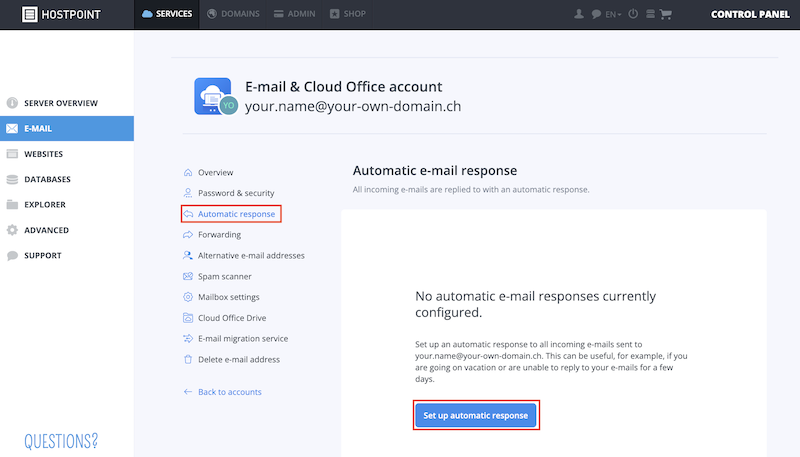Open the Services tab

(167, 14)
